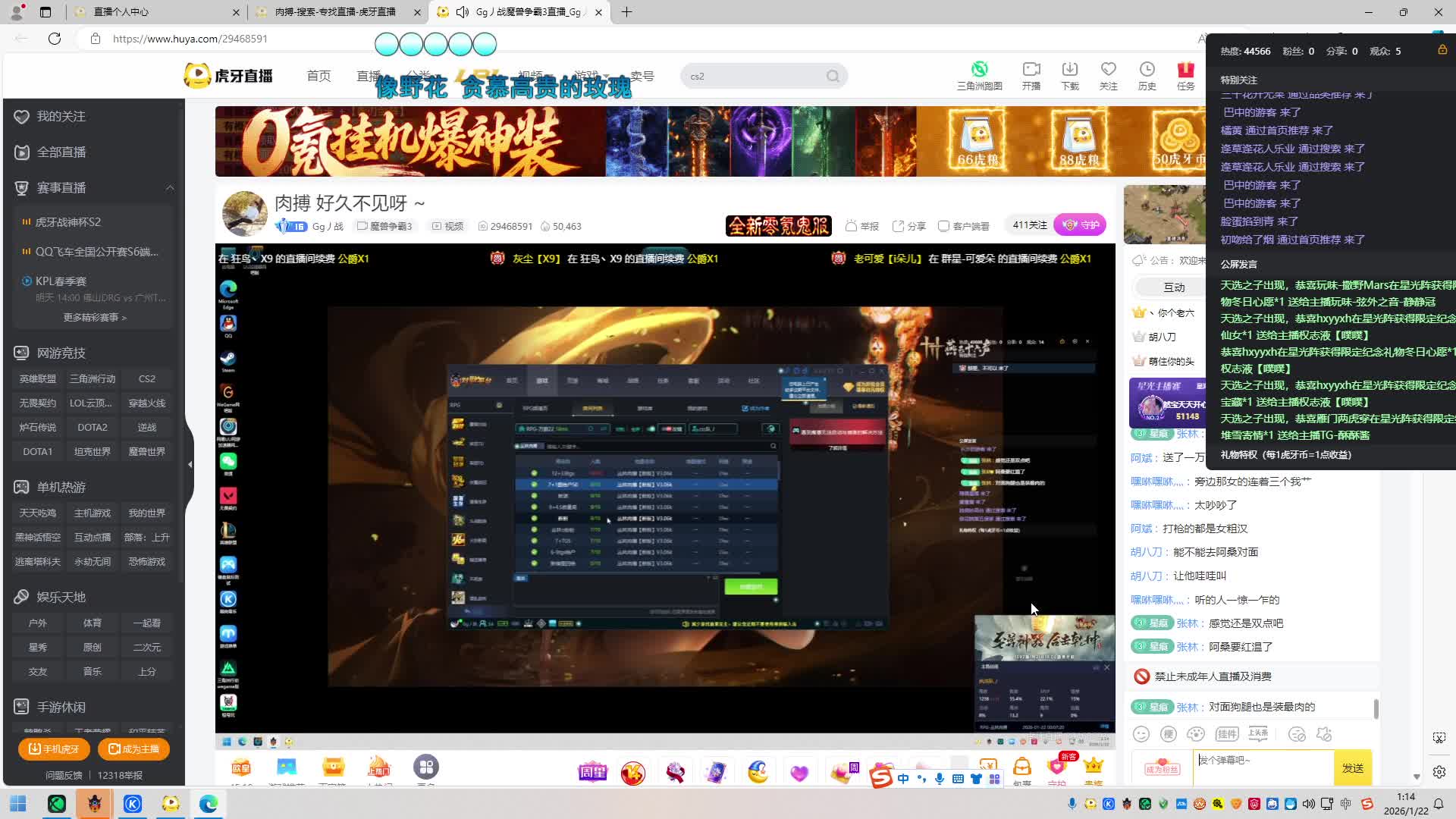
Task: Open the emoji picker in chat
Action: (1141, 734)
